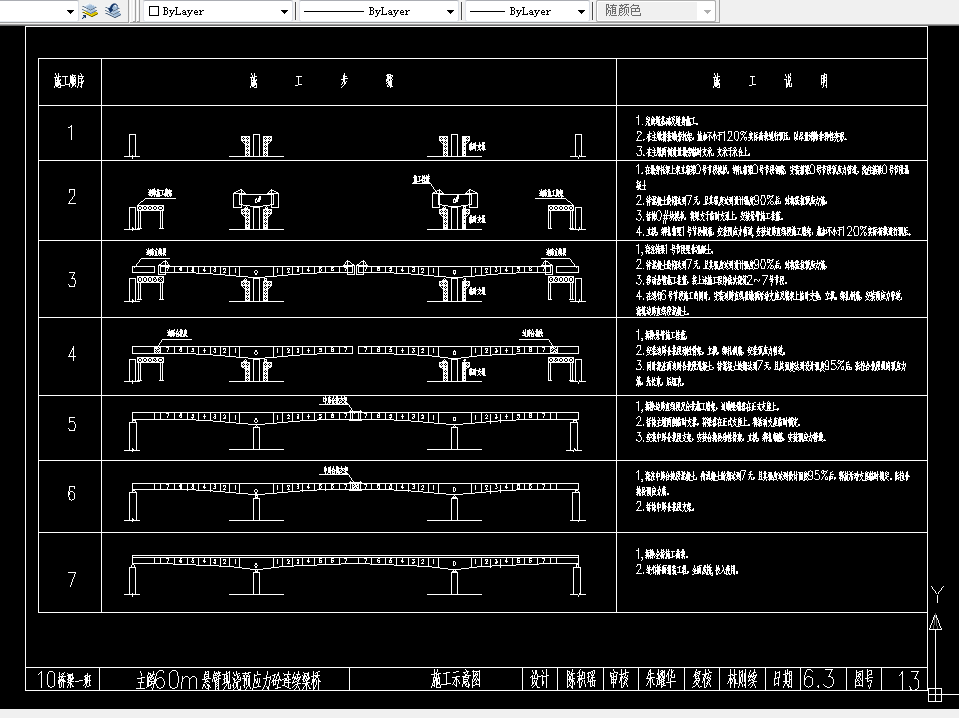Screen dimensions: 959x718
Task: Click the UCS origin icon square
Action: (935, 695)
